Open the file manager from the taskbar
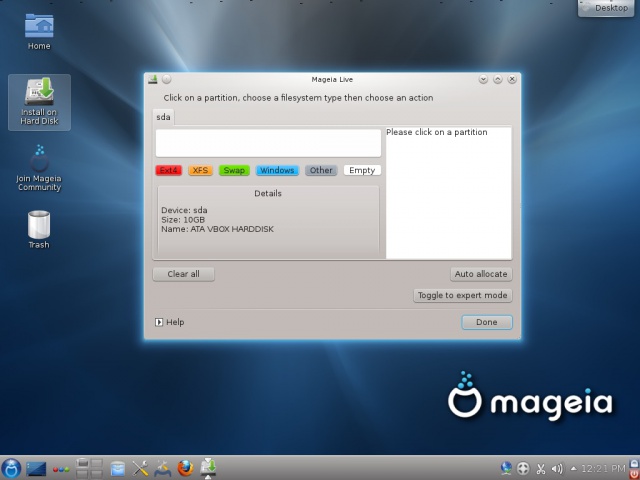 pyautogui.click(x=117, y=469)
